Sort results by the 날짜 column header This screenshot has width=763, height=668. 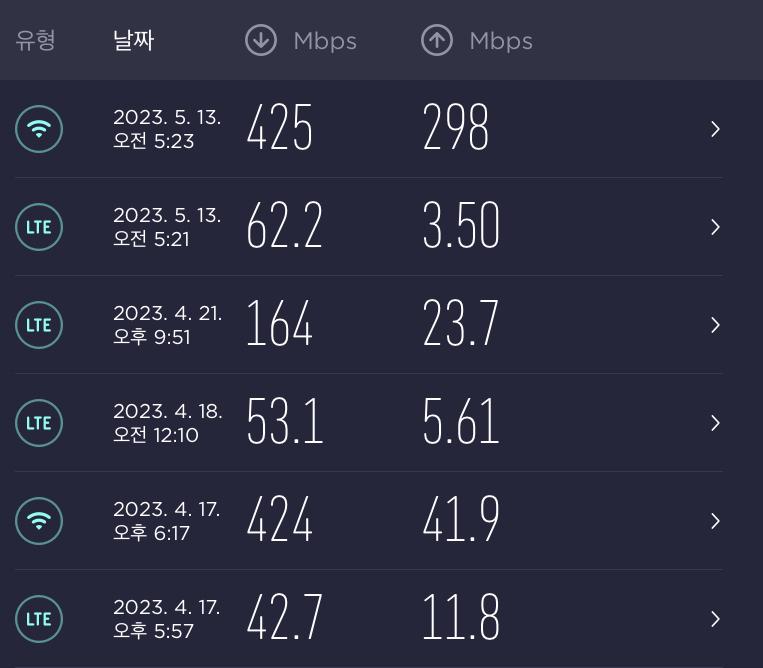click(133, 41)
